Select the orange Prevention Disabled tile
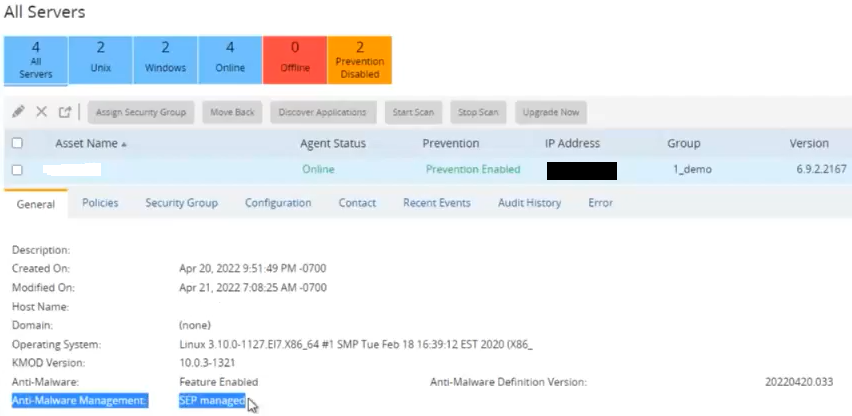This screenshot has height=416, width=852. click(359, 60)
